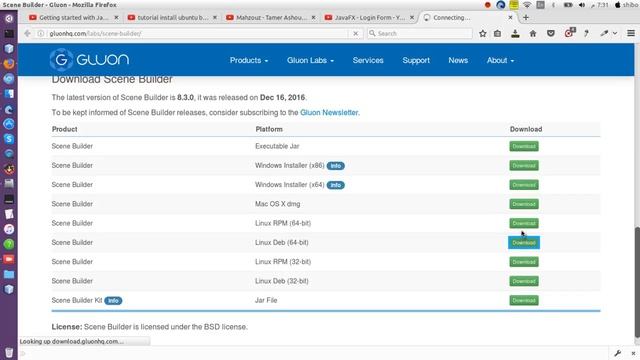
Task: Click the Gluon logo
Action: pos(89,60)
